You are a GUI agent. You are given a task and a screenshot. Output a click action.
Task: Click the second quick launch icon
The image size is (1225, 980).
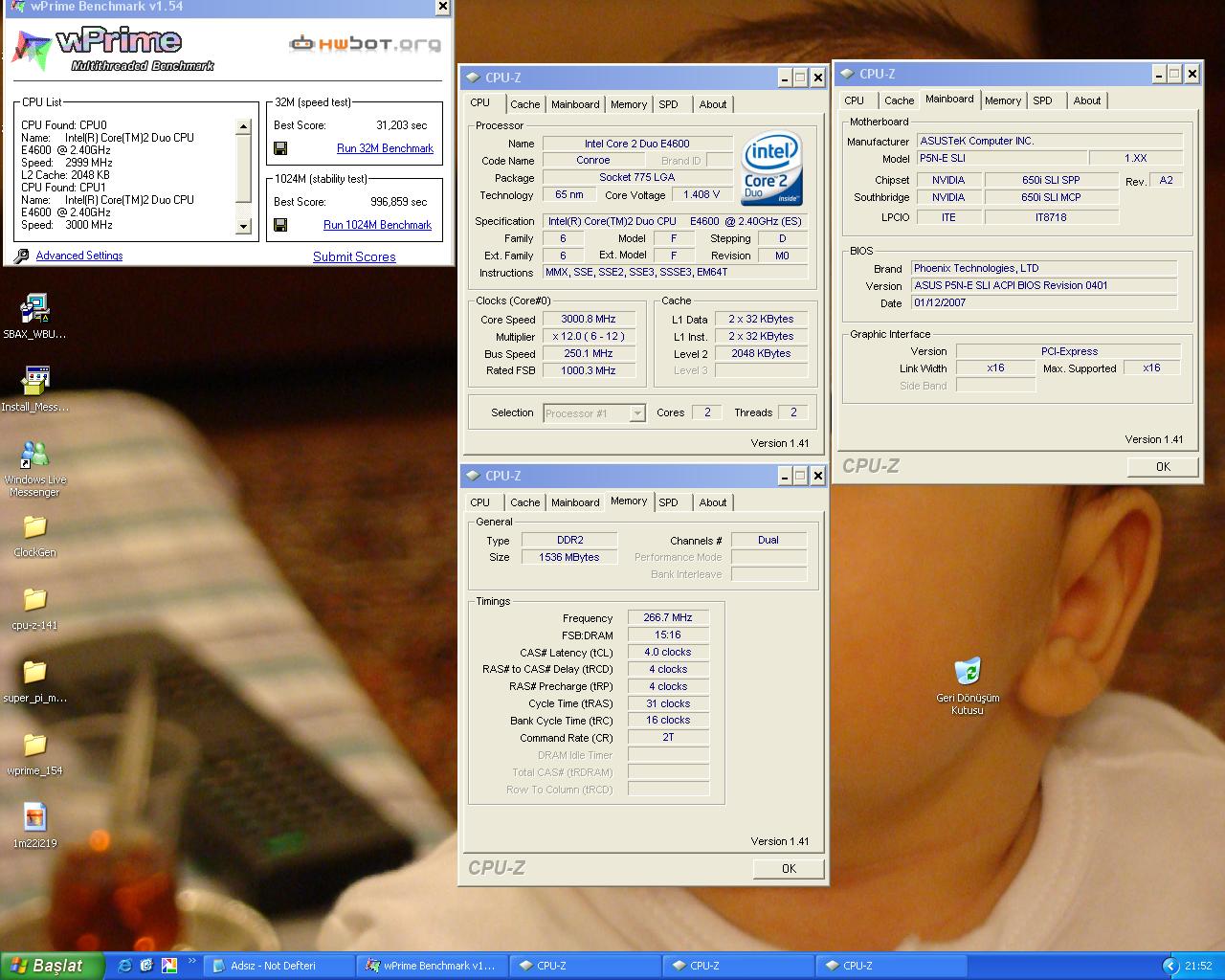pos(146,966)
